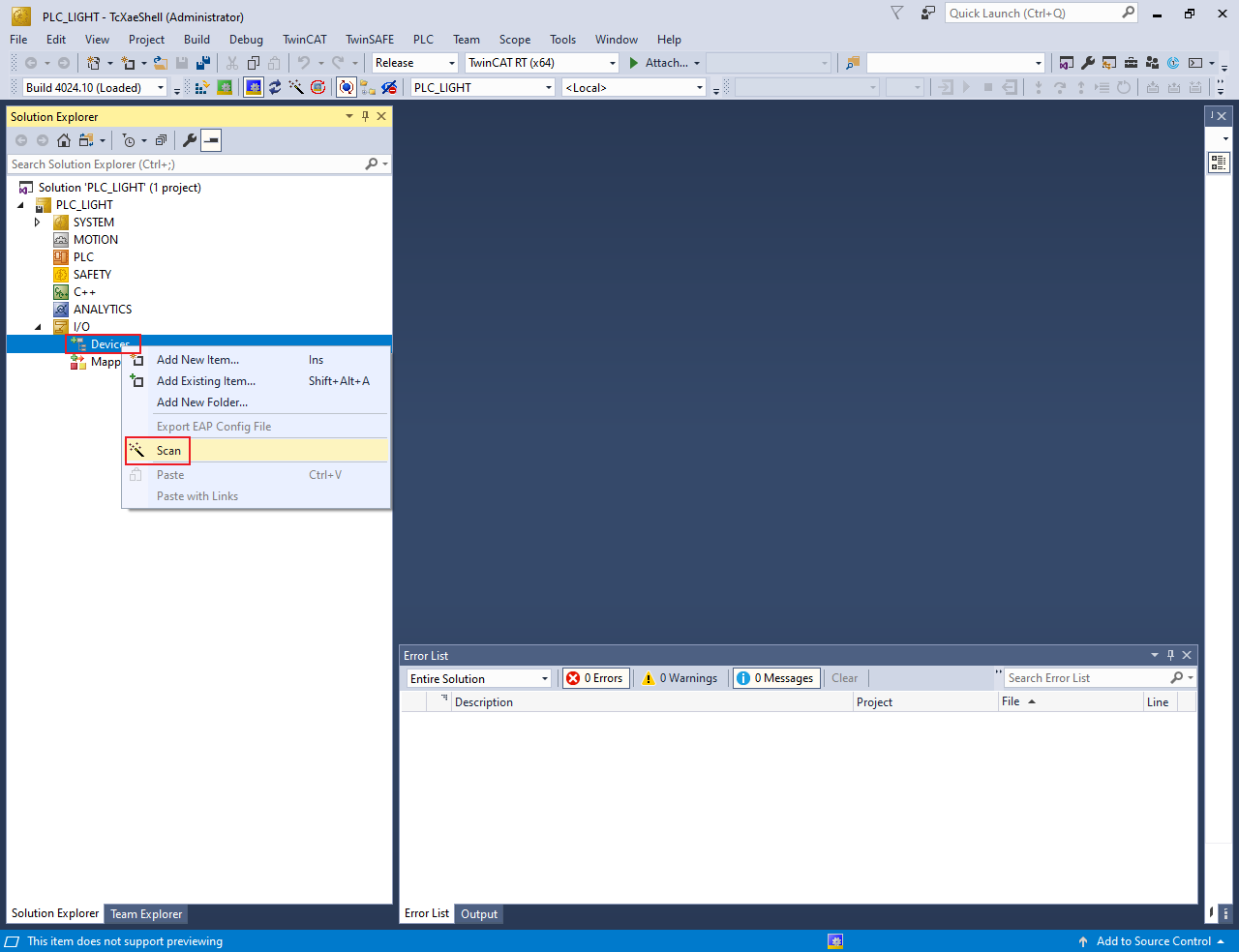Click the Save All toolbar icon

[203, 63]
